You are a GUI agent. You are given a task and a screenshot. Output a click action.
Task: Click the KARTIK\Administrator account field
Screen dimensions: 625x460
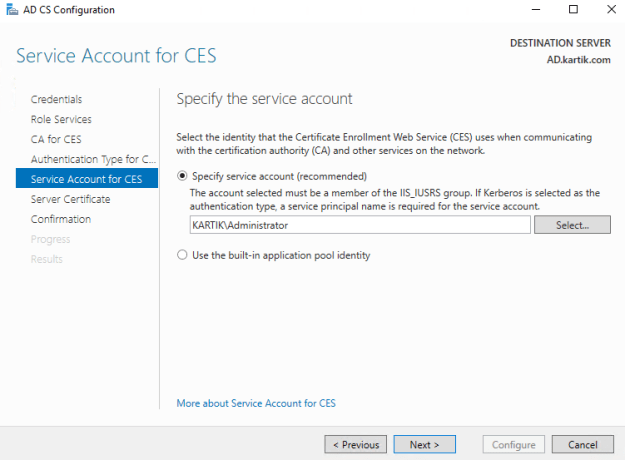(360, 225)
